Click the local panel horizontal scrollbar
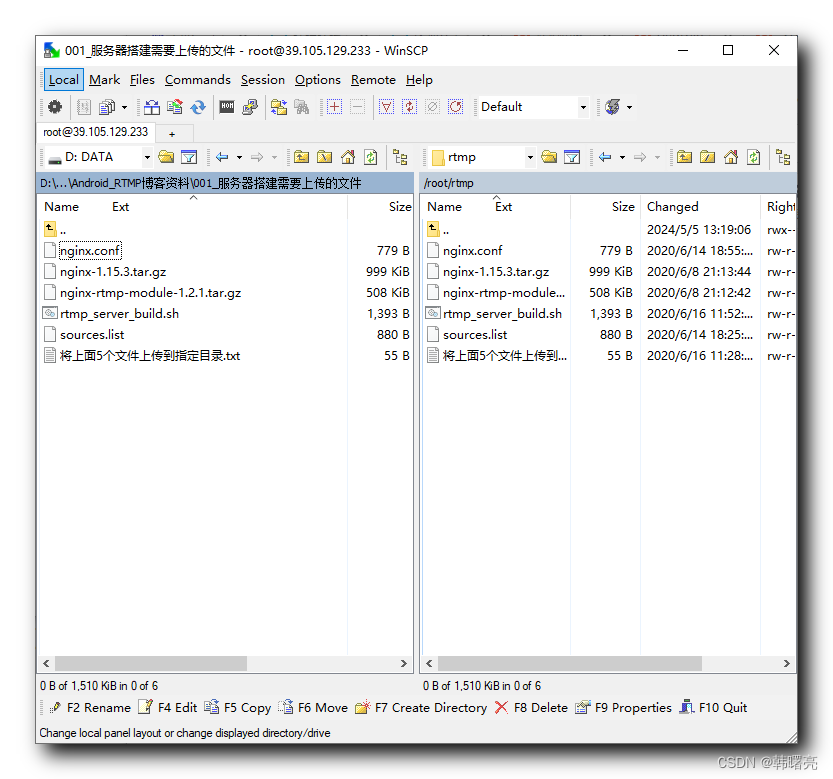 (150, 663)
